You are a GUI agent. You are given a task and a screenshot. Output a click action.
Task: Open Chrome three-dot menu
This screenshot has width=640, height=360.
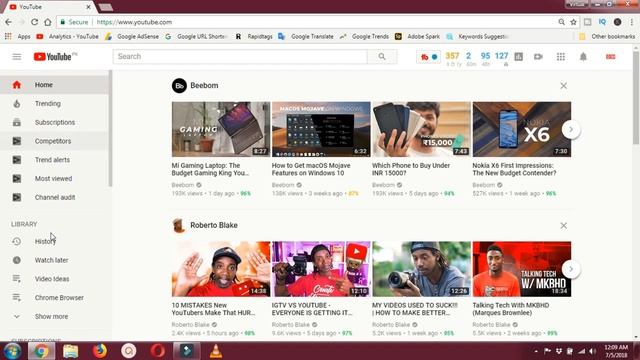pos(632,22)
